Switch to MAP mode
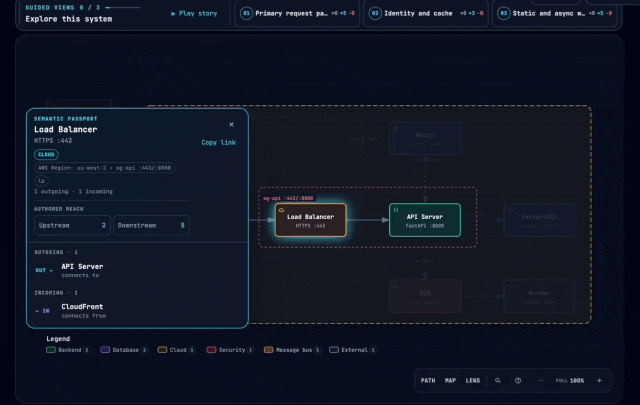The width and height of the screenshot is (640, 405). [x=450, y=381]
